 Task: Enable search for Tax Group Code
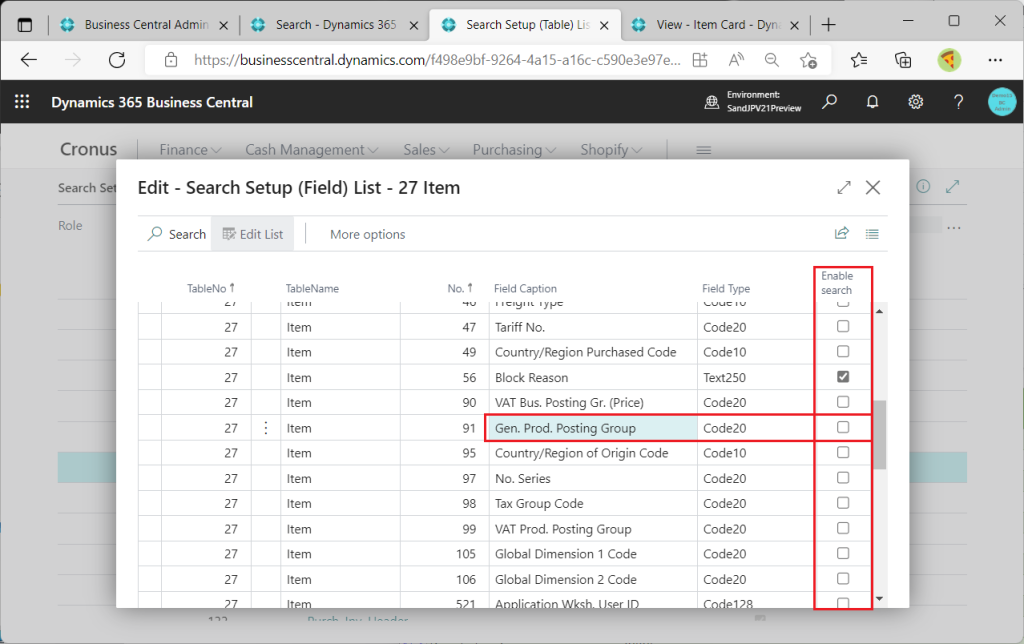coord(843,503)
